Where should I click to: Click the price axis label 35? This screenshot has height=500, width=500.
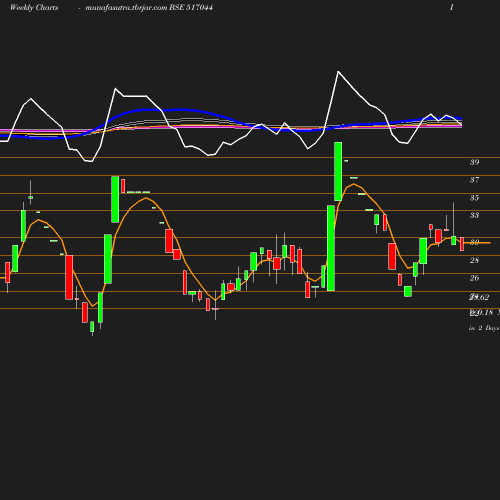(x=474, y=198)
